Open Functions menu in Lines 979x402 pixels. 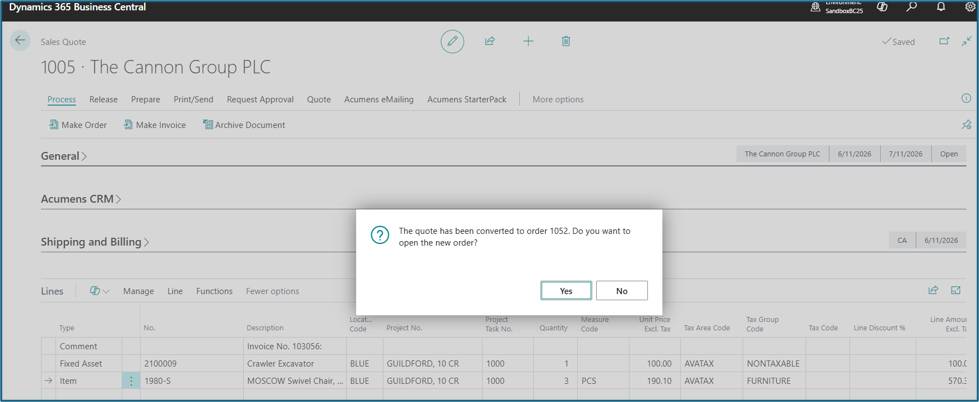pyautogui.click(x=214, y=291)
